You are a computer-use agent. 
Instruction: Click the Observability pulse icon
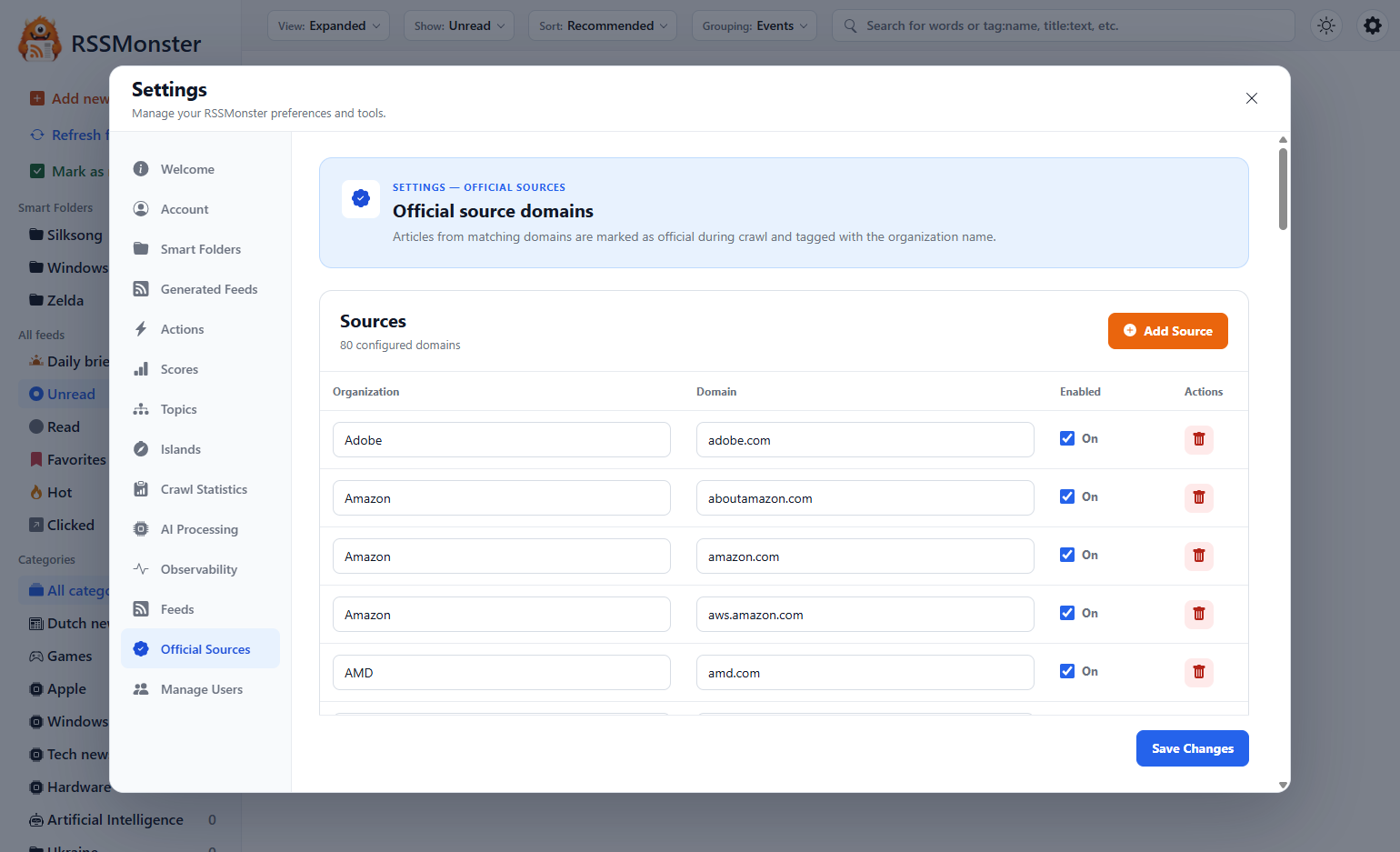pyautogui.click(x=141, y=569)
